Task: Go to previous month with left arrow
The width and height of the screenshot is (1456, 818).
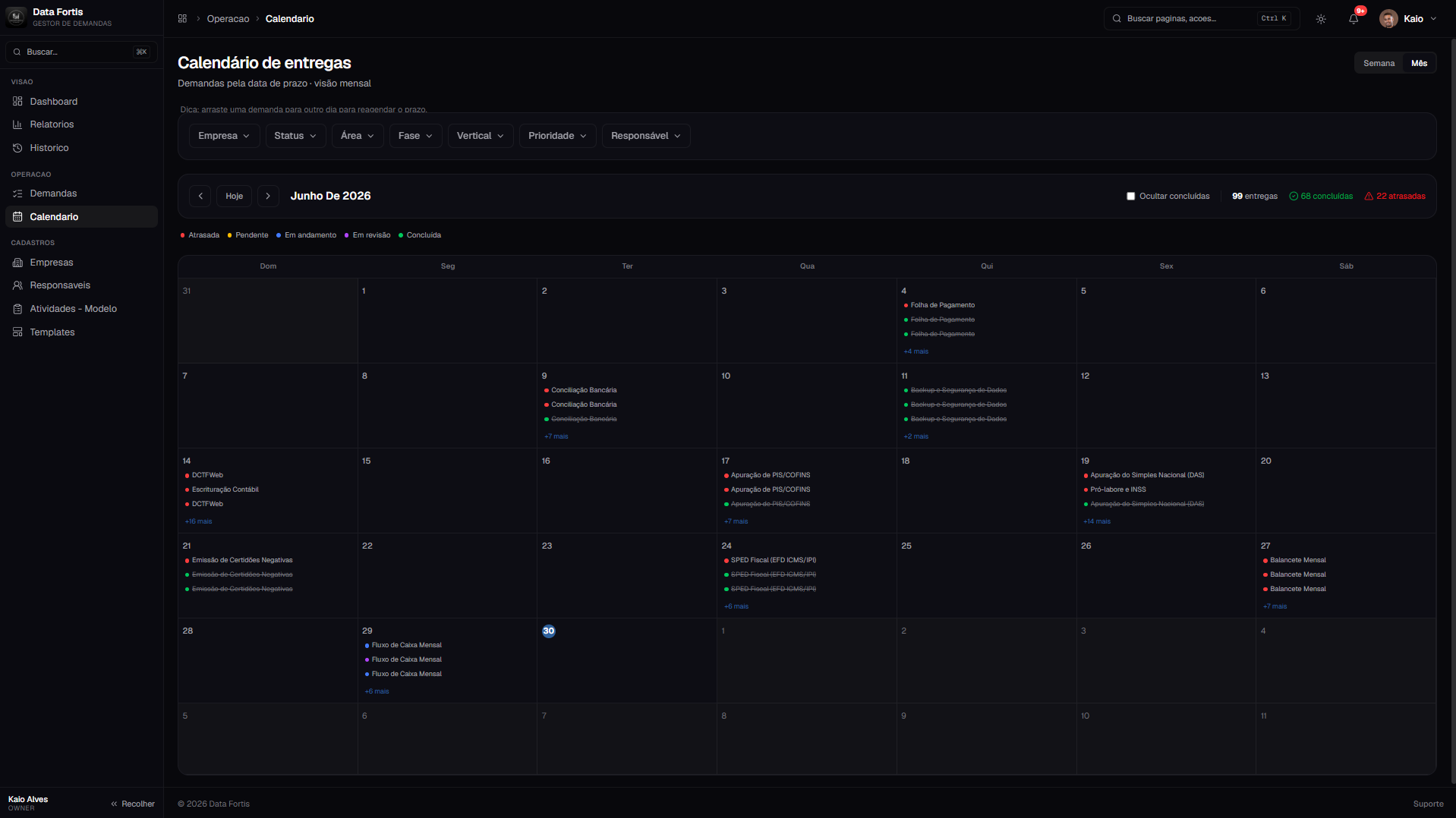Action: coord(200,196)
